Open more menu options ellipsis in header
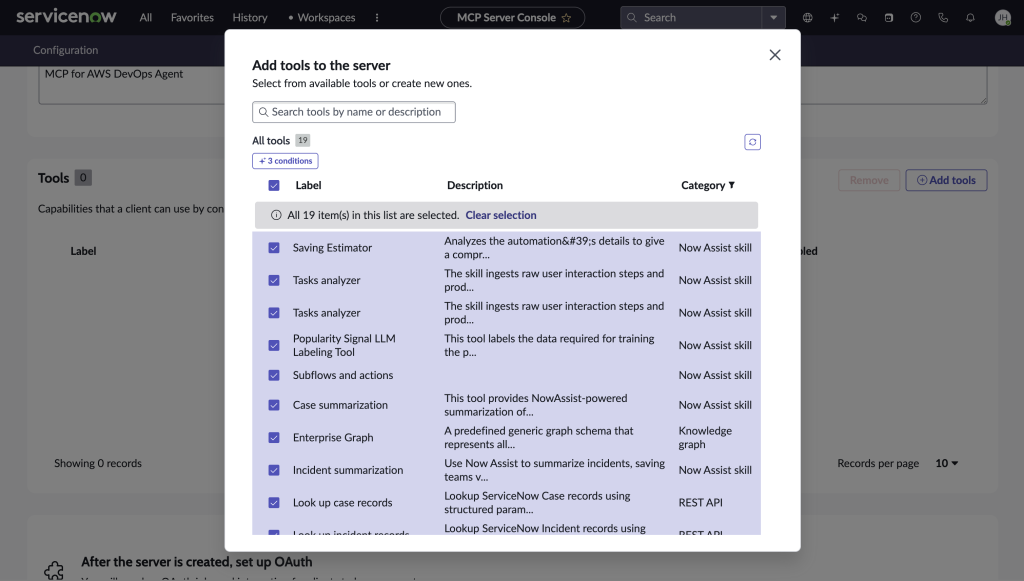The width and height of the screenshot is (1024, 581). [377, 18]
